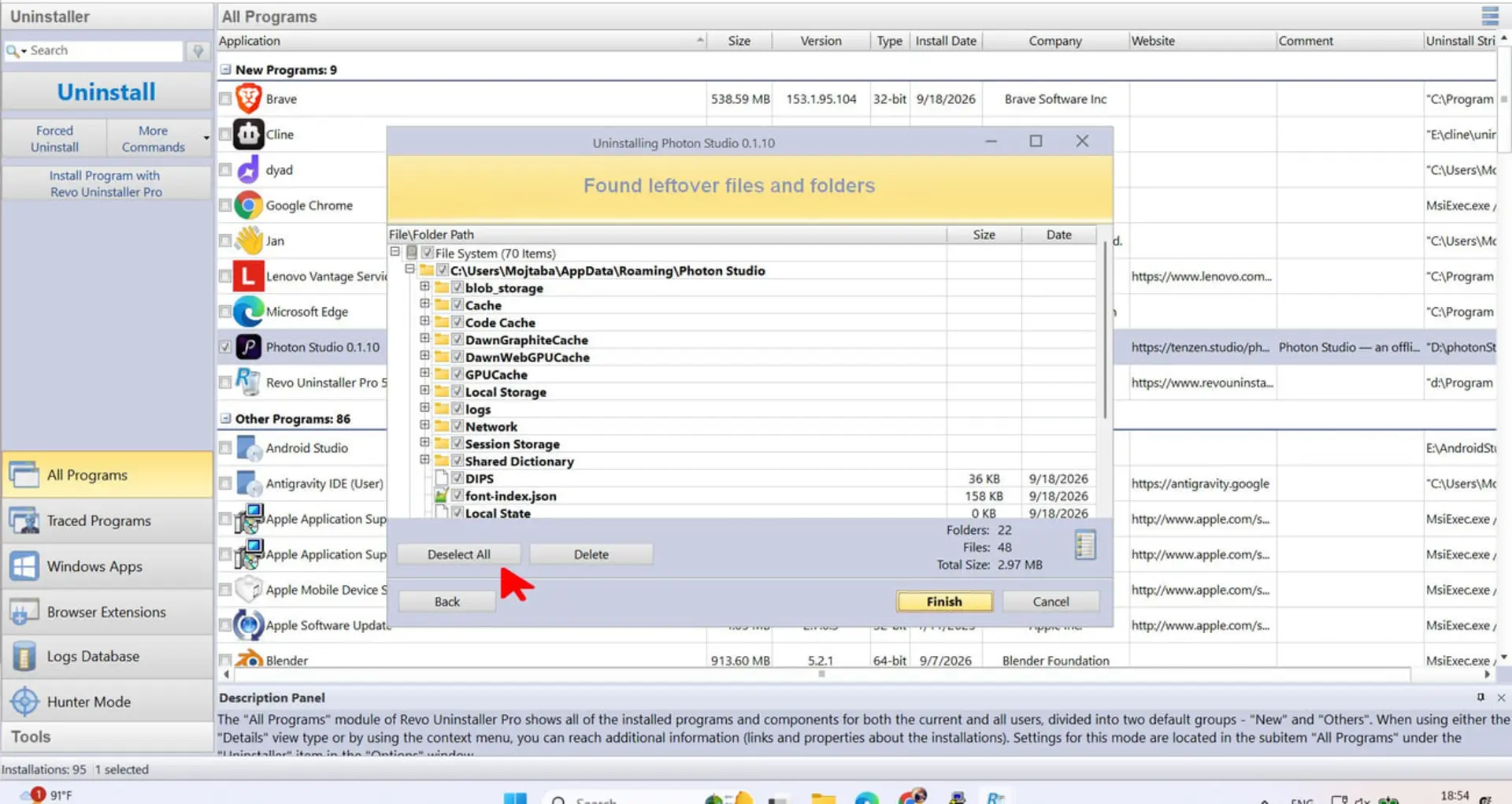
Task: Click the weather 91°F widget on taskbar
Action: pos(47,795)
